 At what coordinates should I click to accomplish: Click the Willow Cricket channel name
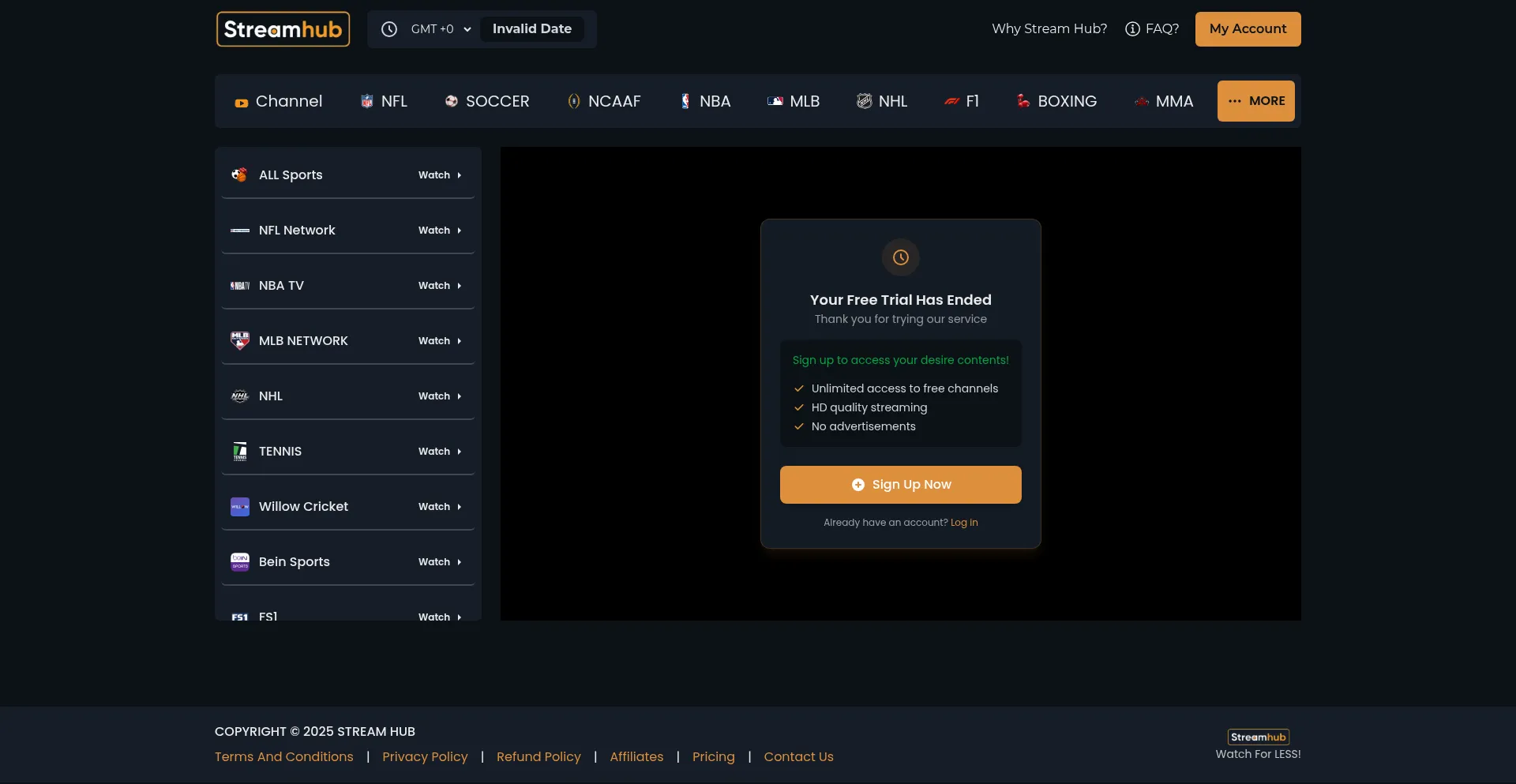(303, 507)
